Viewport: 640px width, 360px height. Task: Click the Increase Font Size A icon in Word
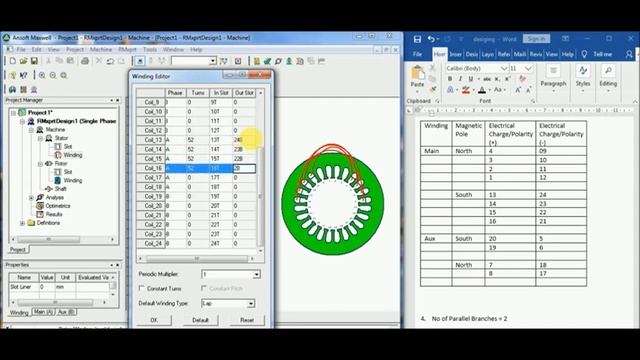[x=518, y=90]
